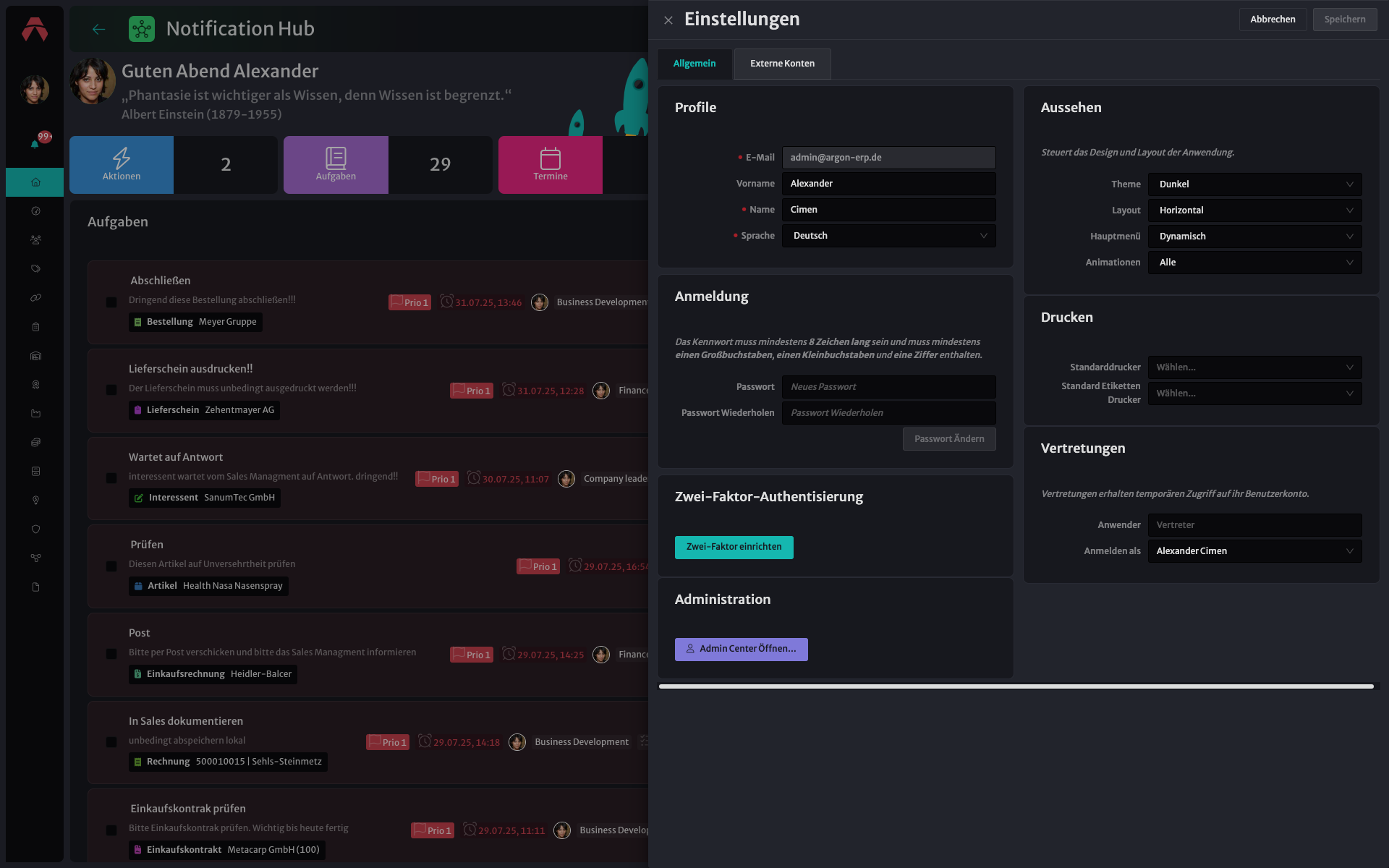Image resolution: width=1389 pixels, height=868 pixels.
Task: Open the home icon in the sidebar
Action: tap(35, 182)
